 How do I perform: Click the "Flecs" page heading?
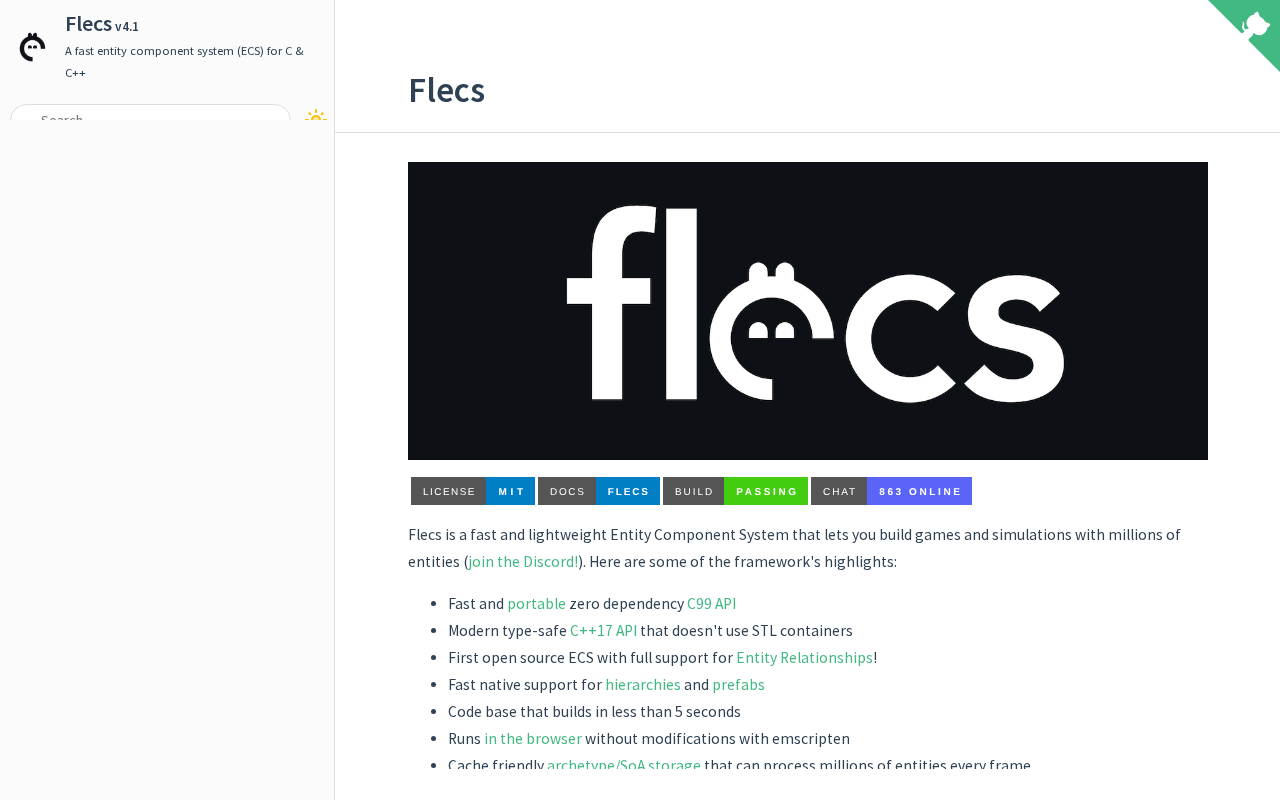pyautogui.click(x=446, y=90)
